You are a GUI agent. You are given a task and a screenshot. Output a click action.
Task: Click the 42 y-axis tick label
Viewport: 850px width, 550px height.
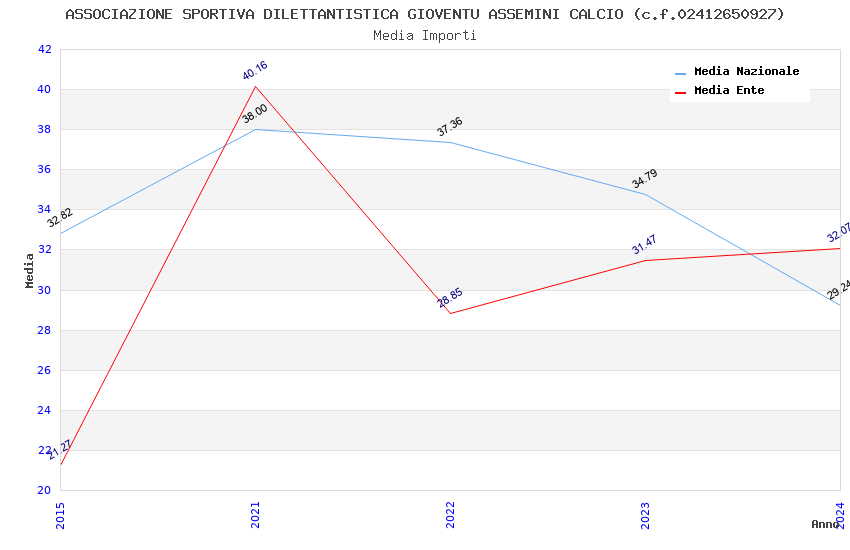click(43, 50)
